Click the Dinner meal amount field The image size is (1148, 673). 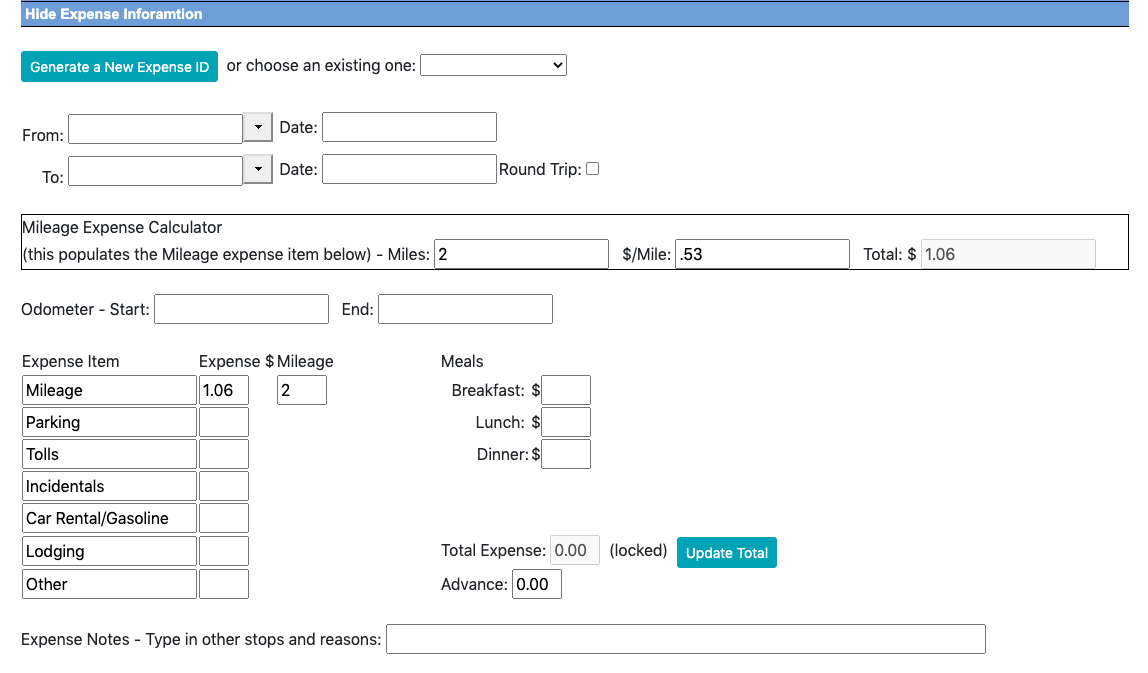click(566, 454)
